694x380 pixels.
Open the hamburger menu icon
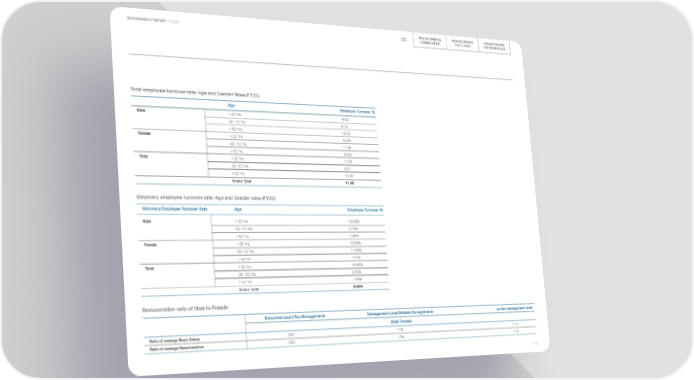pyautogui.click(x=404, y=39)
